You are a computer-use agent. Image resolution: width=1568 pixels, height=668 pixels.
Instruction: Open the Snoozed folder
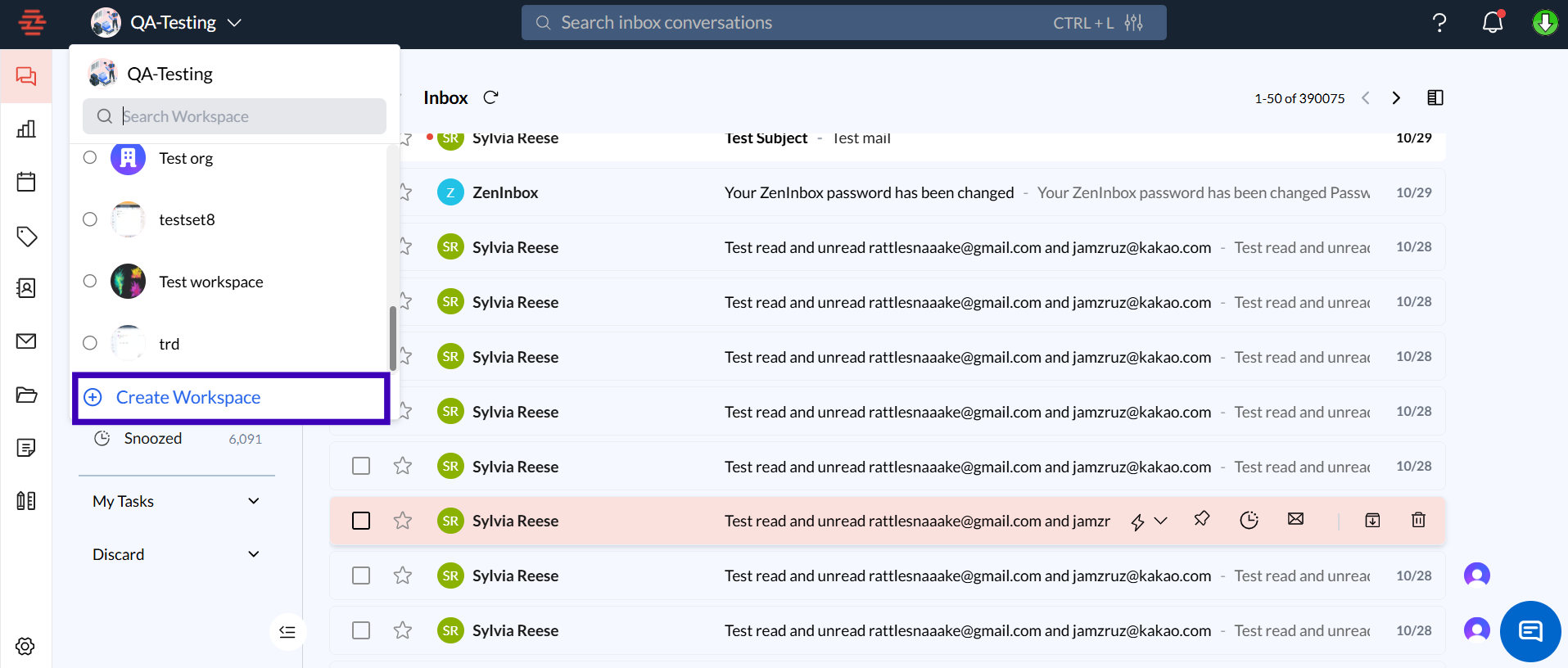153,439
